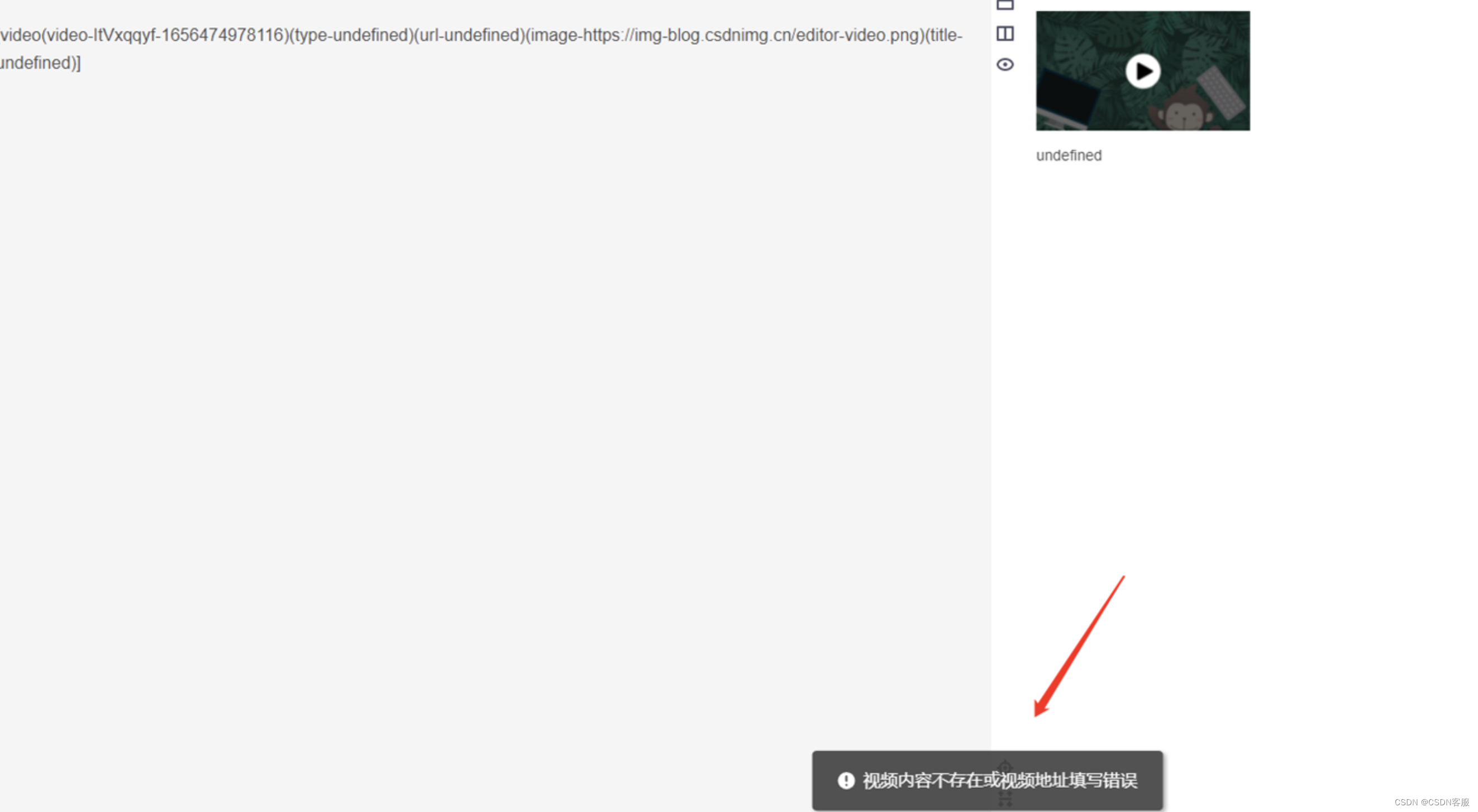
Task: Click the scroll-sync arrows icon under the toast
Action: point(1005,800)
